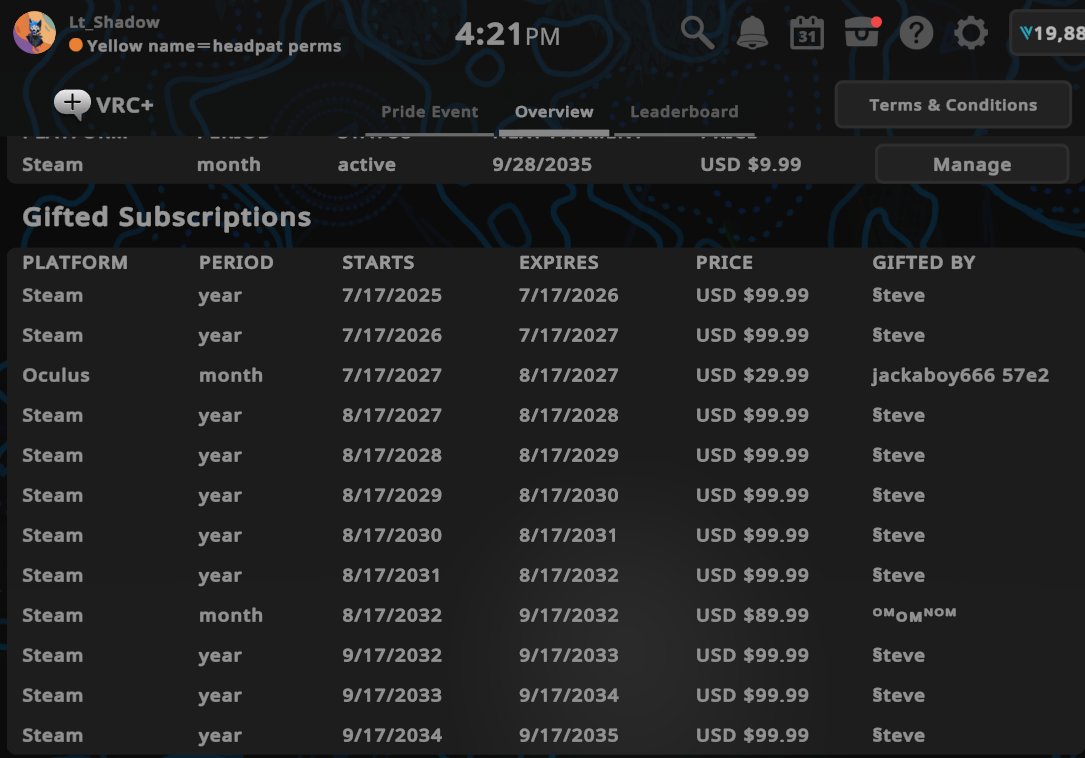Screen dimensions: 1085x758
Task: Click the PLATFORM column header
Action: (x=75, y=262)
